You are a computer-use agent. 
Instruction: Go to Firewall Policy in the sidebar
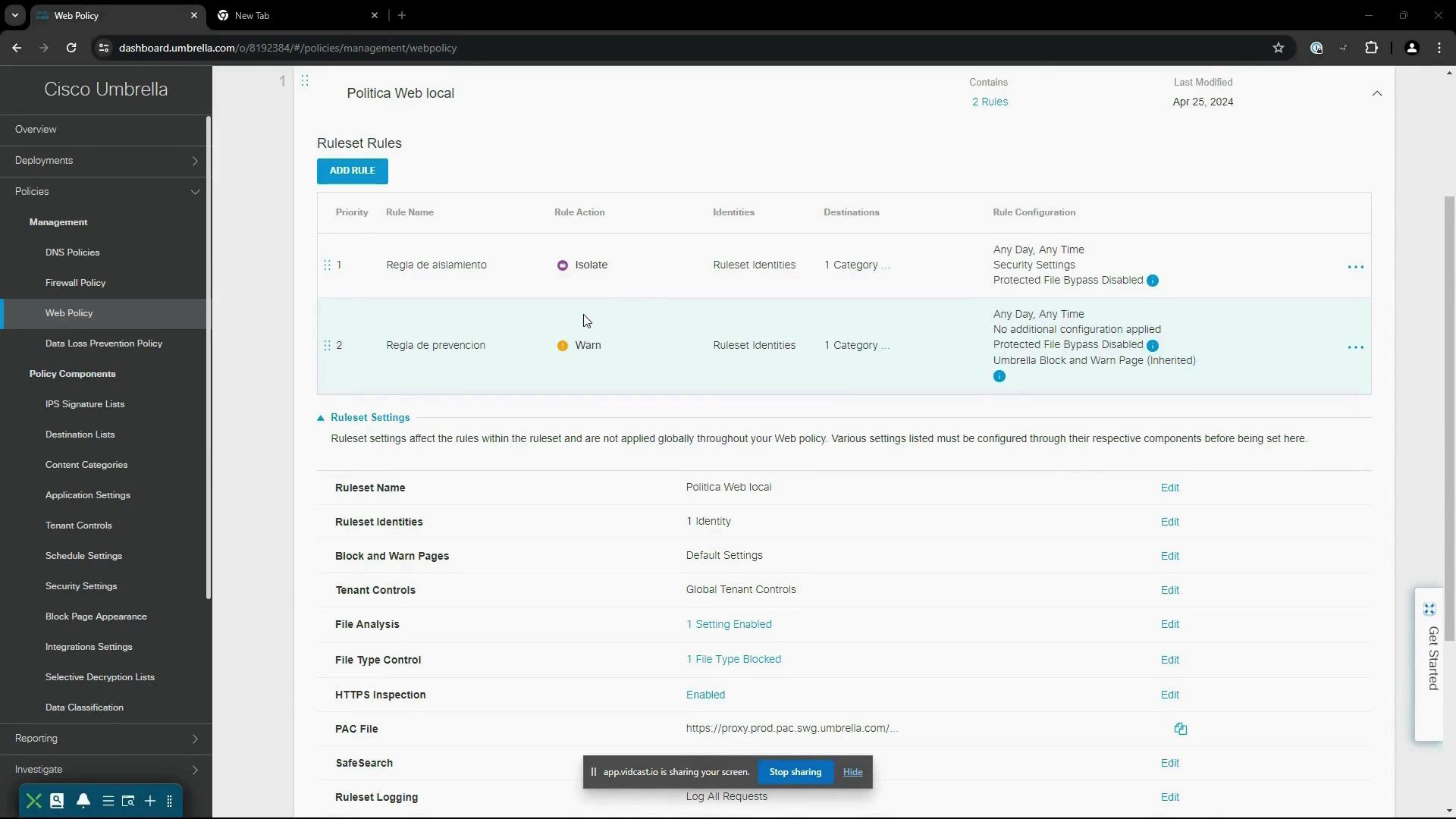[x=75, y=283]
